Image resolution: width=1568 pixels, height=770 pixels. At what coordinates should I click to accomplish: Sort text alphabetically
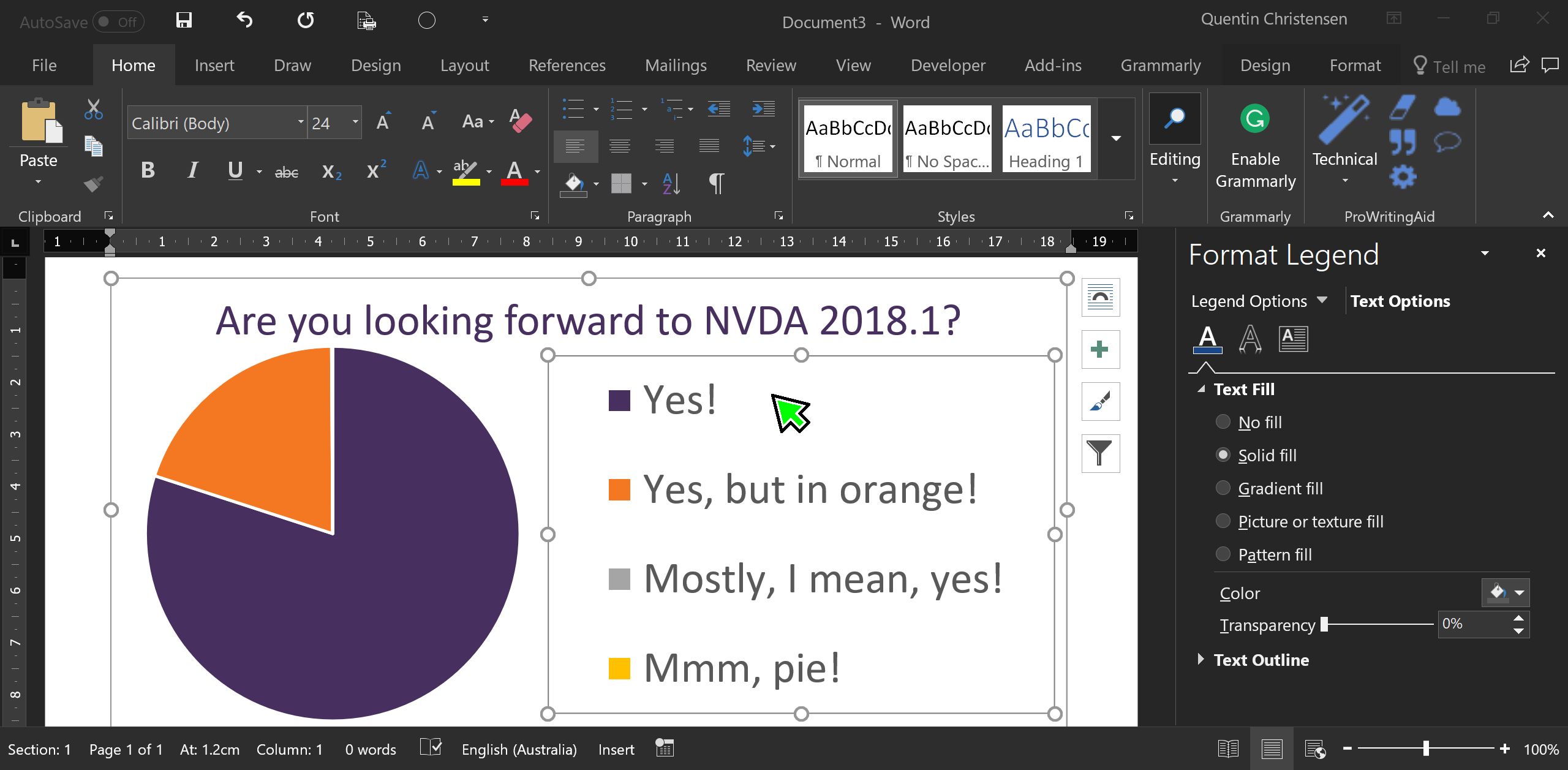point(671,183)
